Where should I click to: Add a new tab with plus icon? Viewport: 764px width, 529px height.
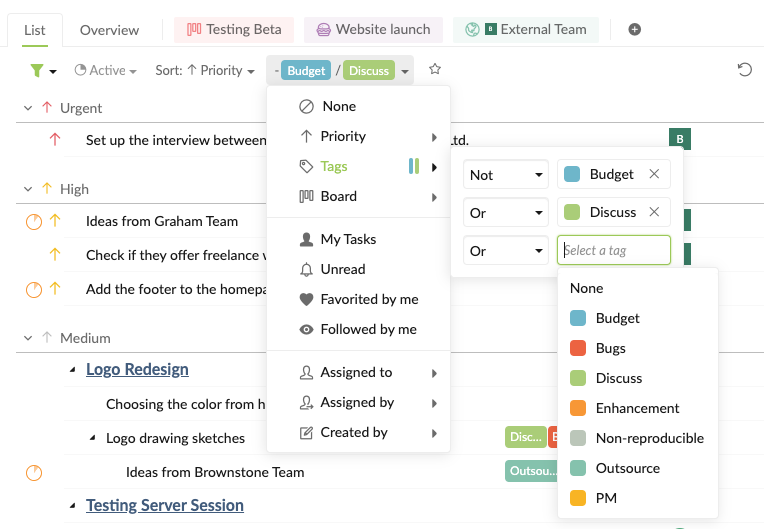634,30
